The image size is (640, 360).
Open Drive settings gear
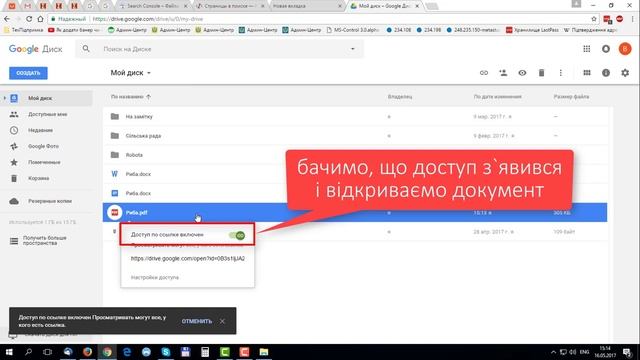point(625,73)
